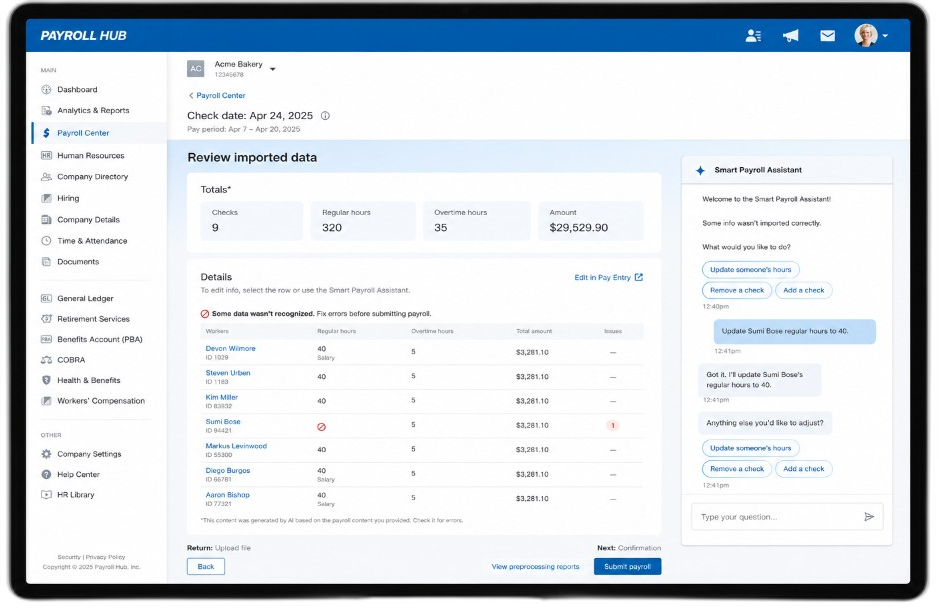Open worker Diego Burgos
This screenshot has height=608, width=939.
point(228,471)
